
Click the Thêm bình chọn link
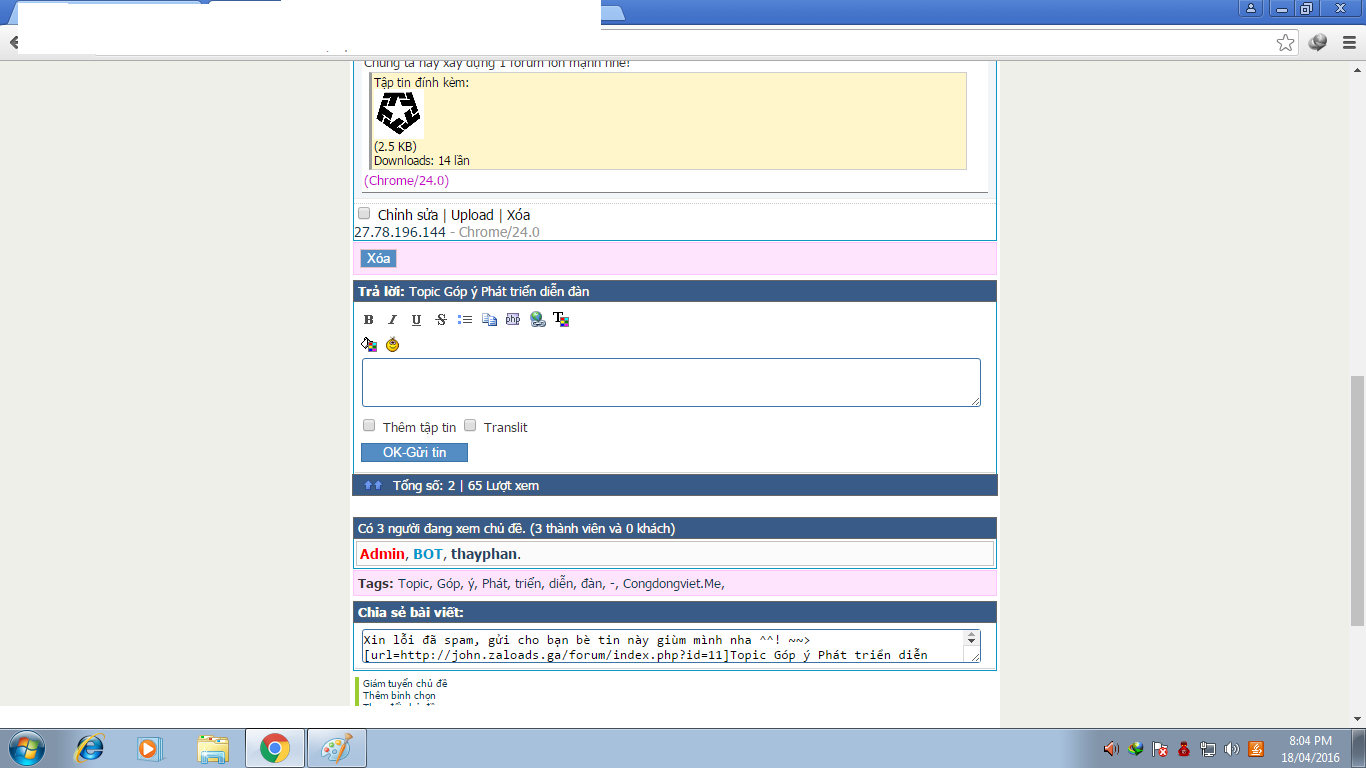pyautogui.click(x=399, y=696)
